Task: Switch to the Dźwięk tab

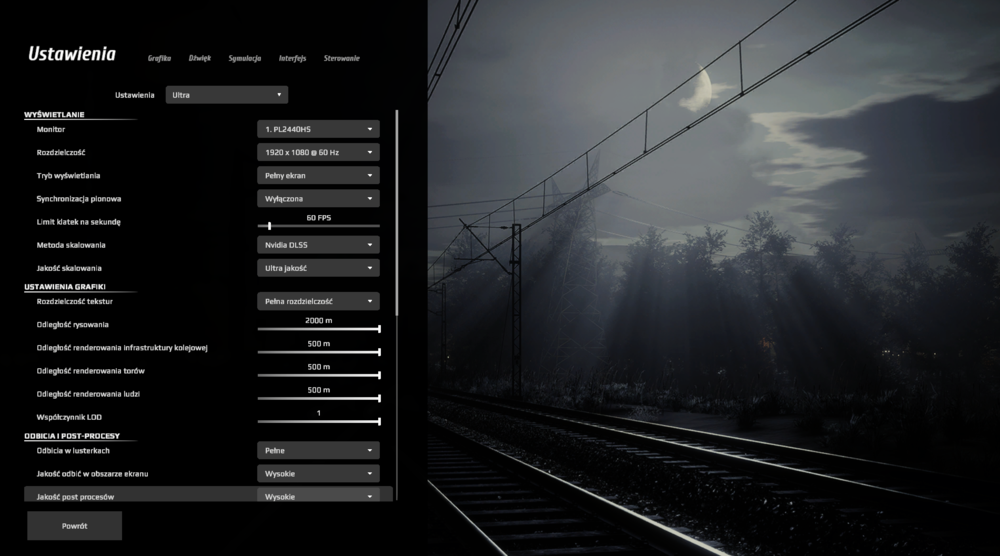Action: coord(200,58)
